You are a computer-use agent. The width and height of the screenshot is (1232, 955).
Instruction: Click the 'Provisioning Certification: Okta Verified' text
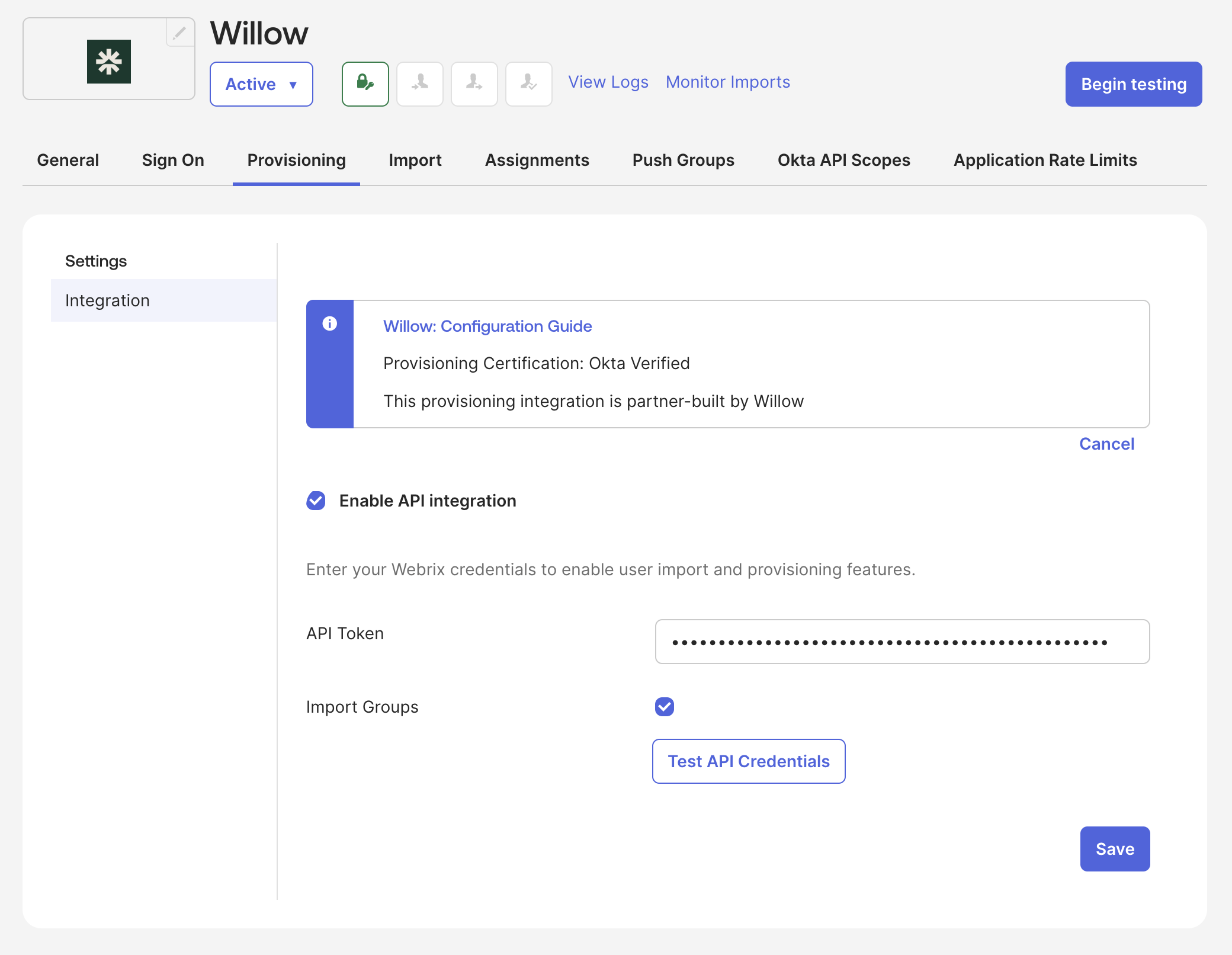(x=537, y=363)
